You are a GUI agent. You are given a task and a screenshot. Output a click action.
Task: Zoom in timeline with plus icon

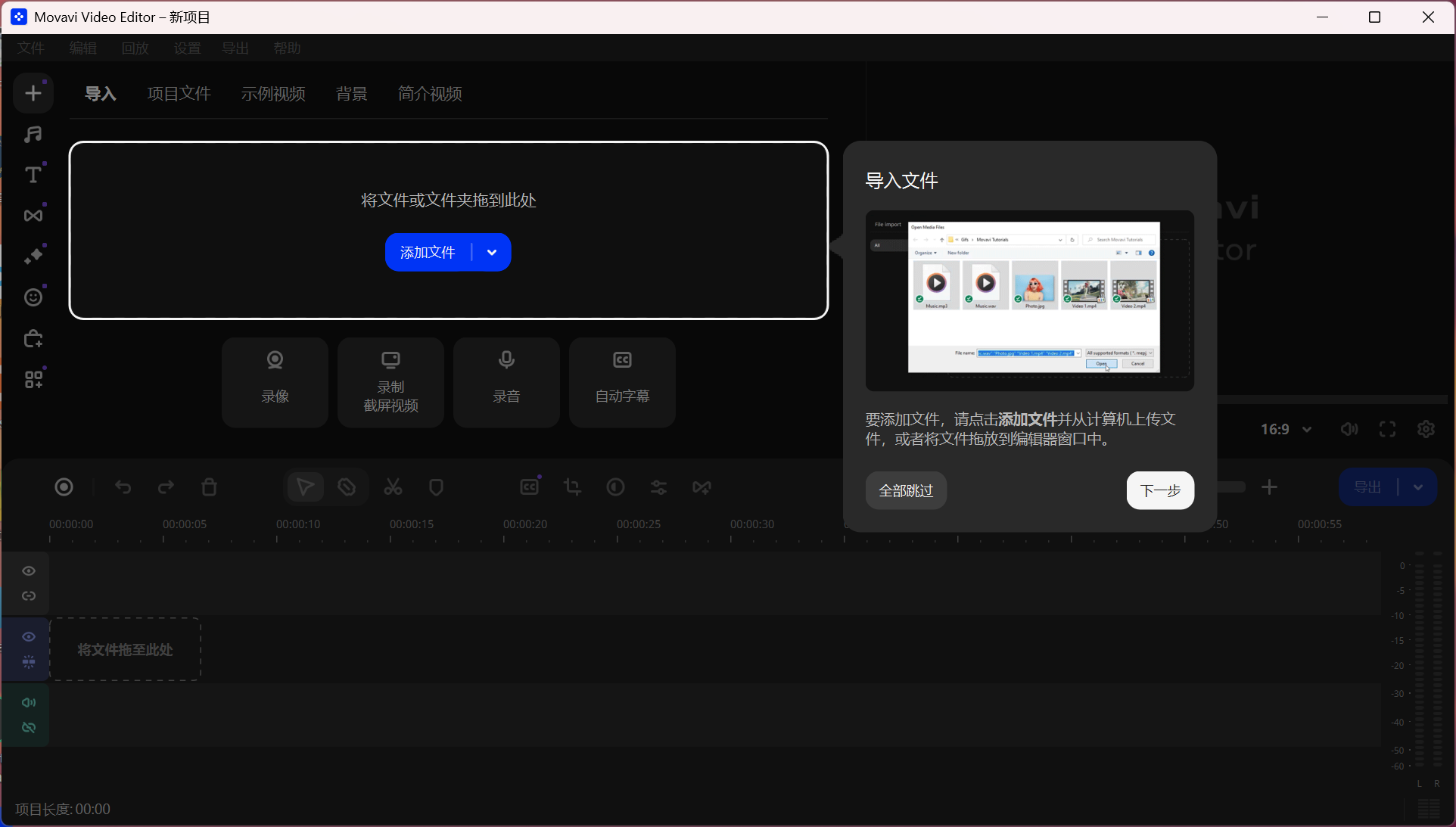1270,487
